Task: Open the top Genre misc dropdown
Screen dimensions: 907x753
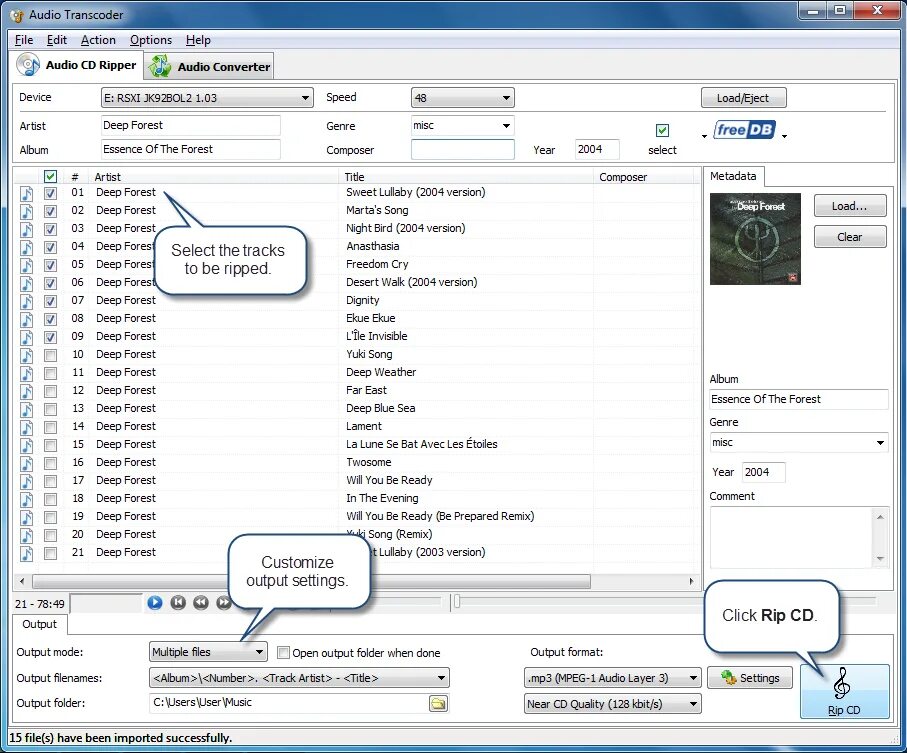Action: (x=463, y=126)
